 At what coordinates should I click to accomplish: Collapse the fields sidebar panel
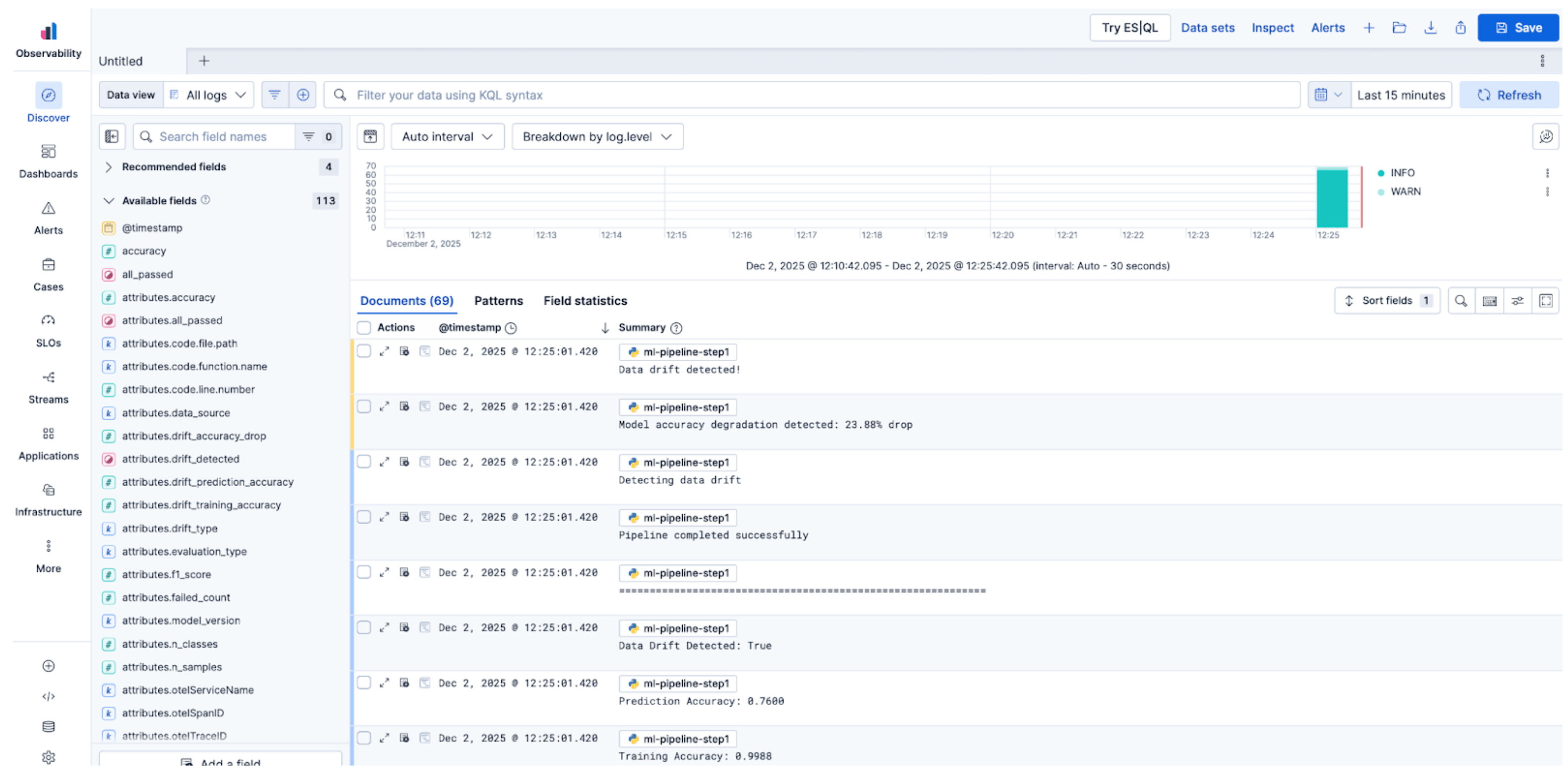tap(112, 136)
